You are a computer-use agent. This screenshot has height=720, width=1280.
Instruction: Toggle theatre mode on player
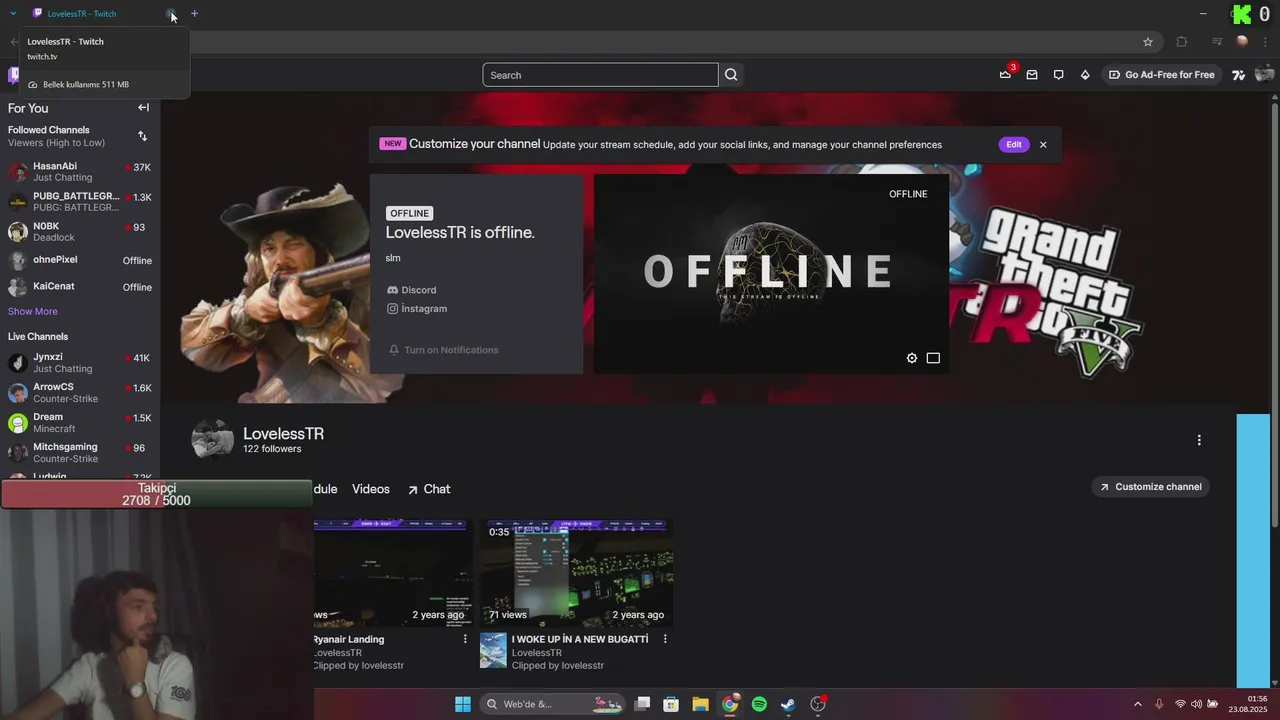coord(933,358)
